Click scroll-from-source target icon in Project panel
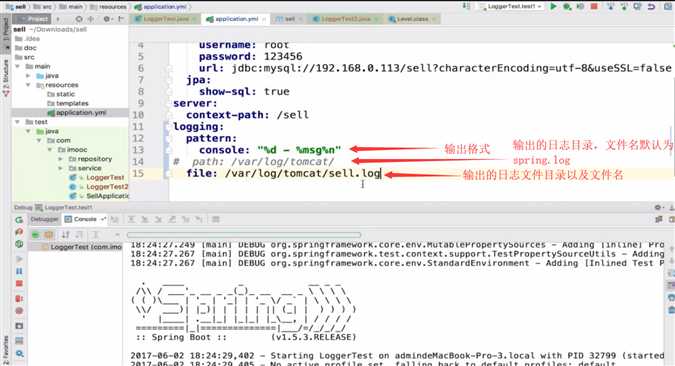 tap(79, 19)
